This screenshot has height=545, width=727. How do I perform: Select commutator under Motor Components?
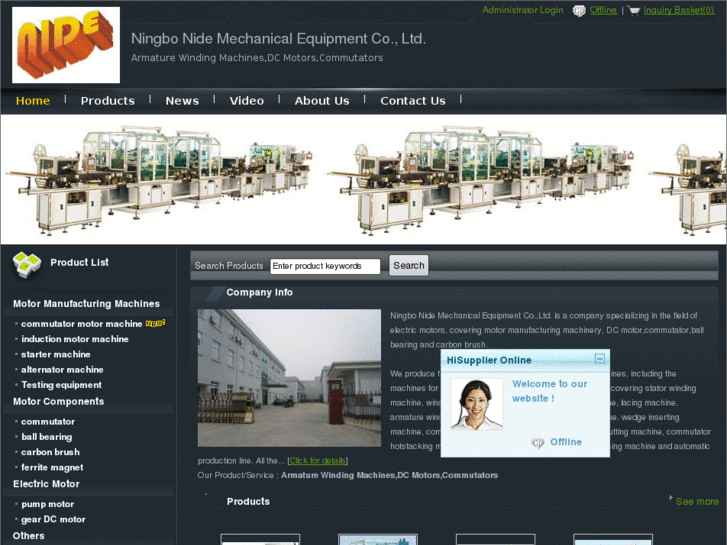pos(48,422)
